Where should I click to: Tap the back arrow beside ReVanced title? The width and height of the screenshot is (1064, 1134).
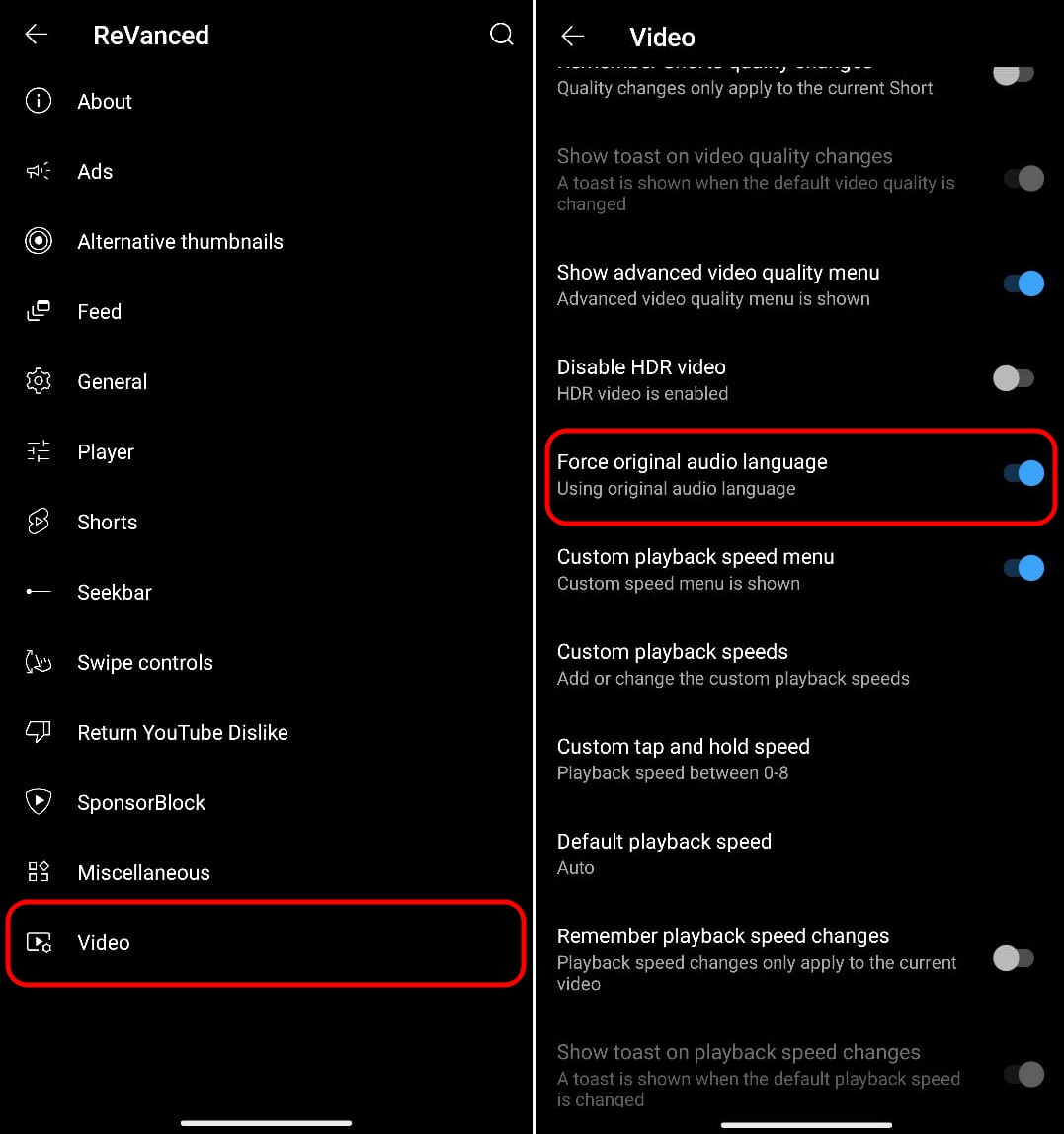37,34
